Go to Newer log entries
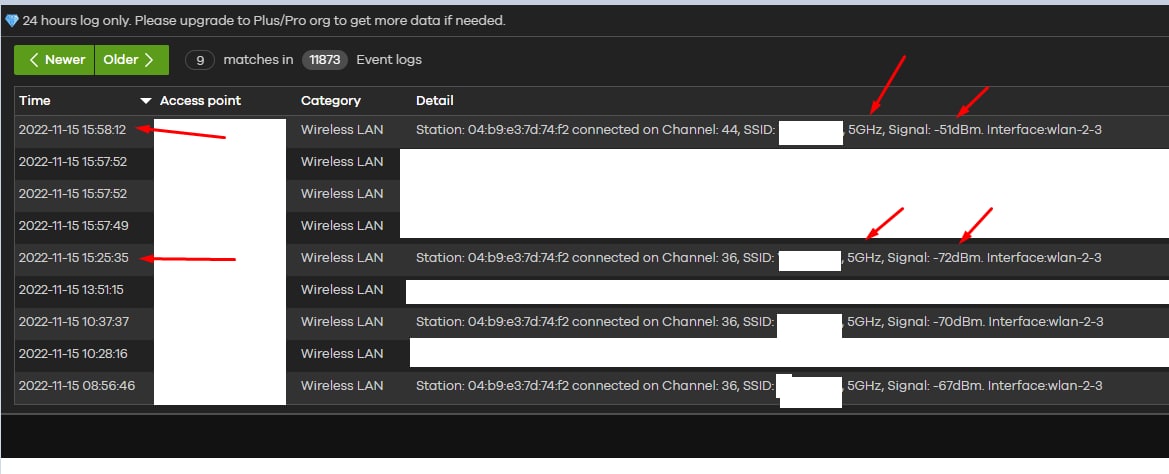This screenshot has width=1169, height=474. pos(55,60)
